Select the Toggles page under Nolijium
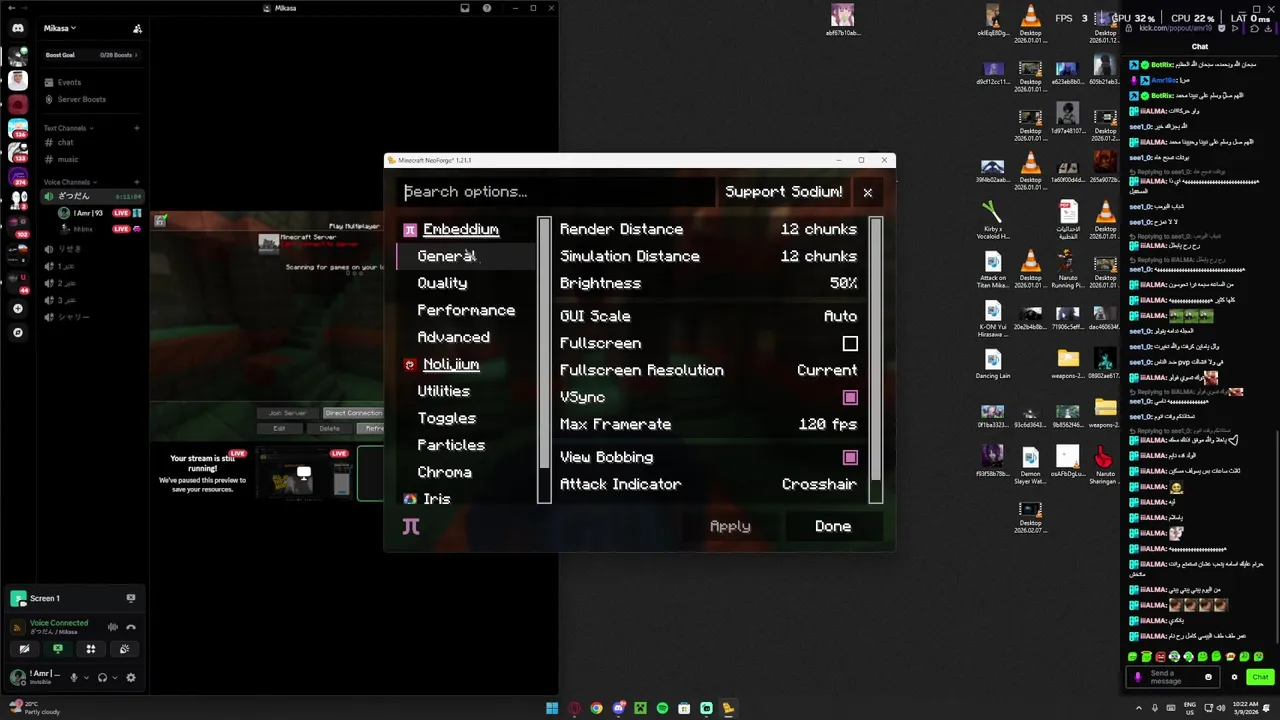This screenshot has width=1280, height=720. pos(466,418)
